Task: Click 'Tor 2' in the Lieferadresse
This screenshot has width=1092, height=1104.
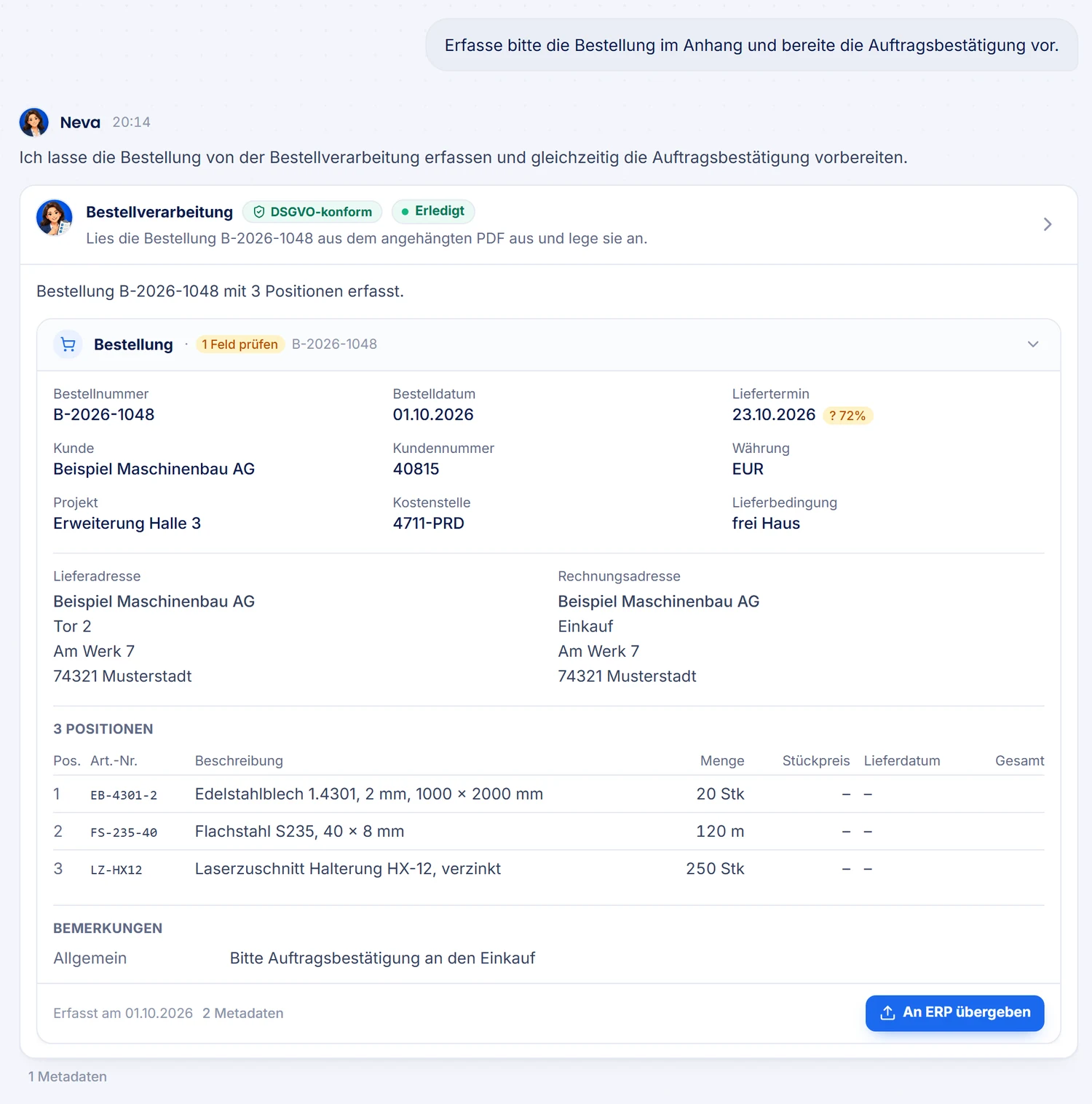Action: pyautogui.click(x=72, y=626)
